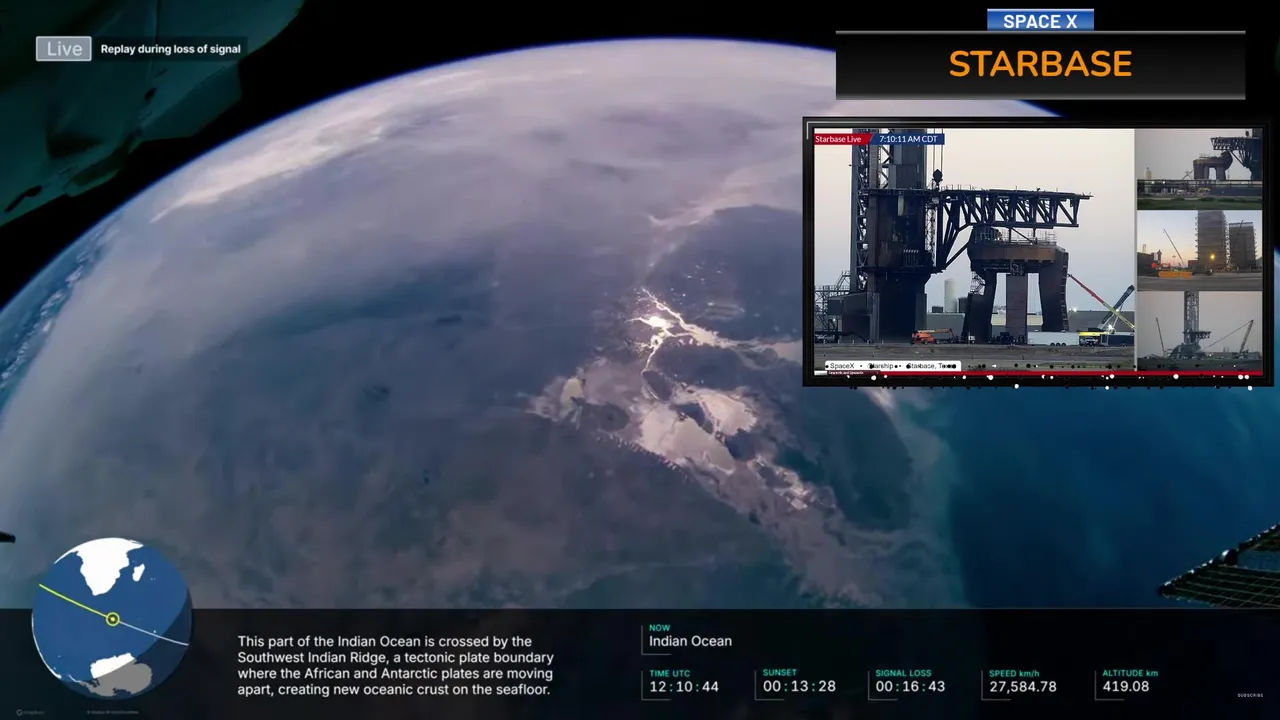Click the ALTITUDE value 419.08
Viewport: 1280px width, 720px height.
(1125, 686)
